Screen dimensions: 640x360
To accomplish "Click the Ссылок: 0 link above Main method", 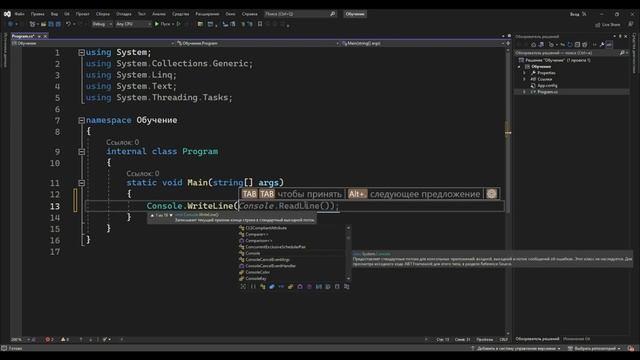I will pyautogui.click(x=142, y=173).
